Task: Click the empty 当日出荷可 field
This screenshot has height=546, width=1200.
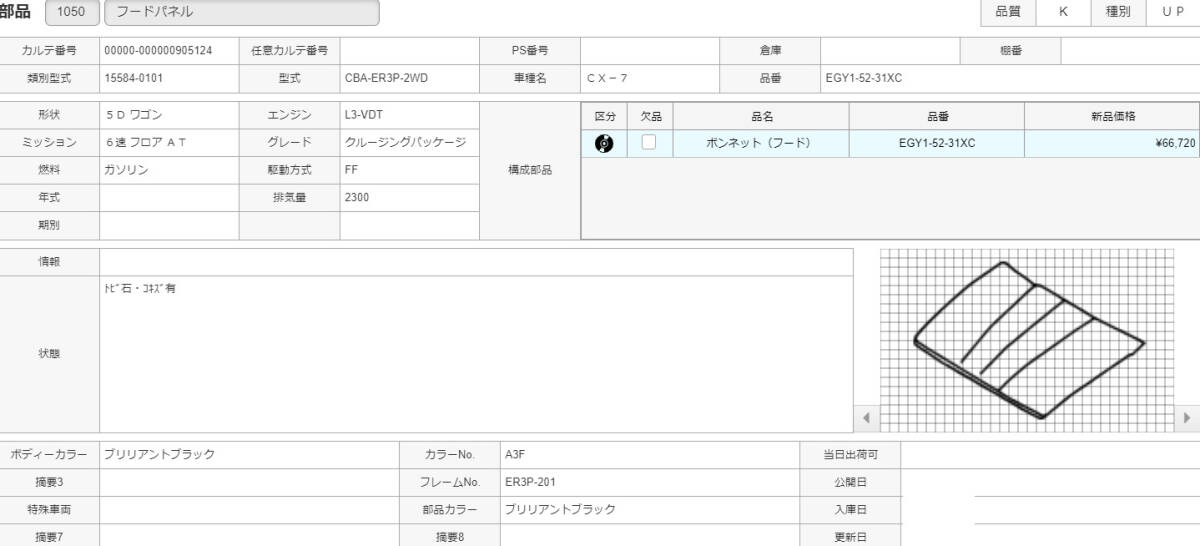Action: (1050, 454)
